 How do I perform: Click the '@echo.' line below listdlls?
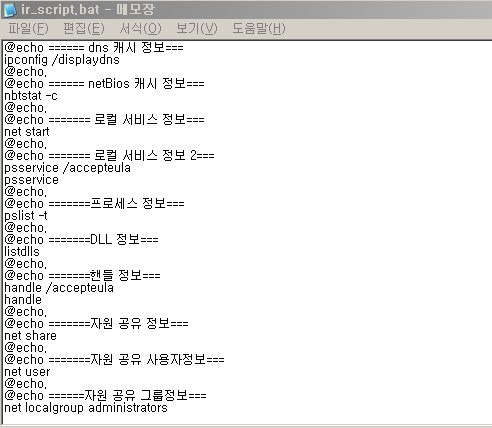[x=26, y=264]
